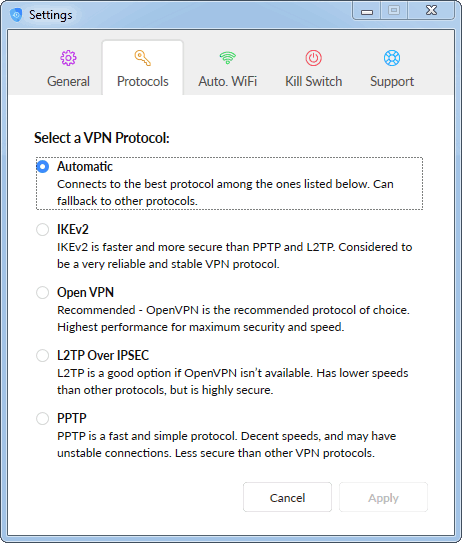462x543 pixels.
Task: Select the IKEv2 radio button
Action: (x=43, y=229)
